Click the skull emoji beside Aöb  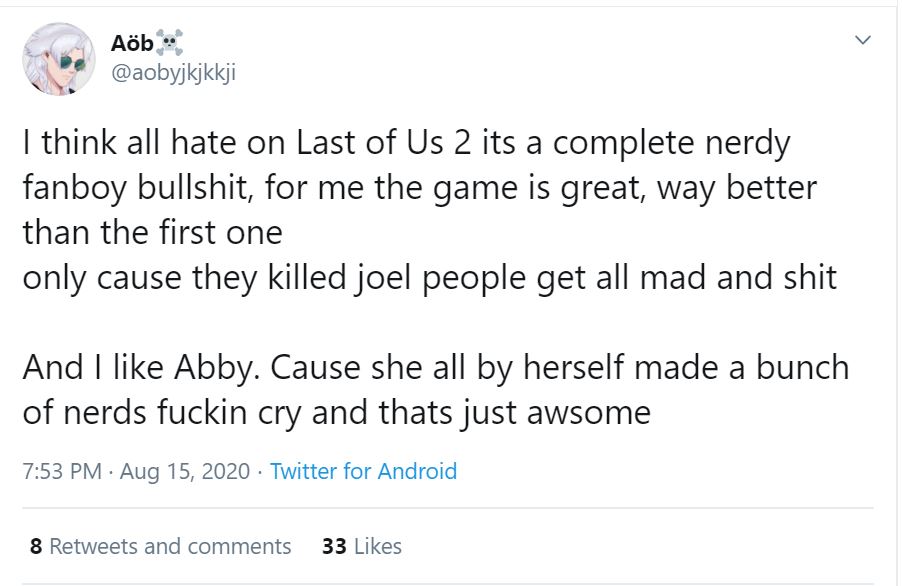168,41
